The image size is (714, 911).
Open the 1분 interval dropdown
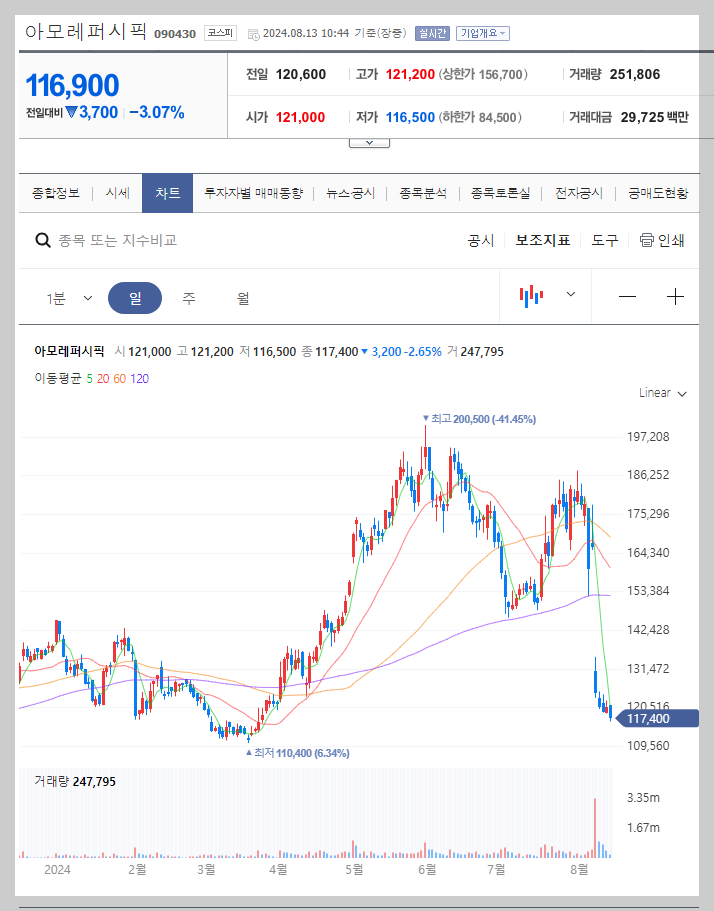(66, 298)
